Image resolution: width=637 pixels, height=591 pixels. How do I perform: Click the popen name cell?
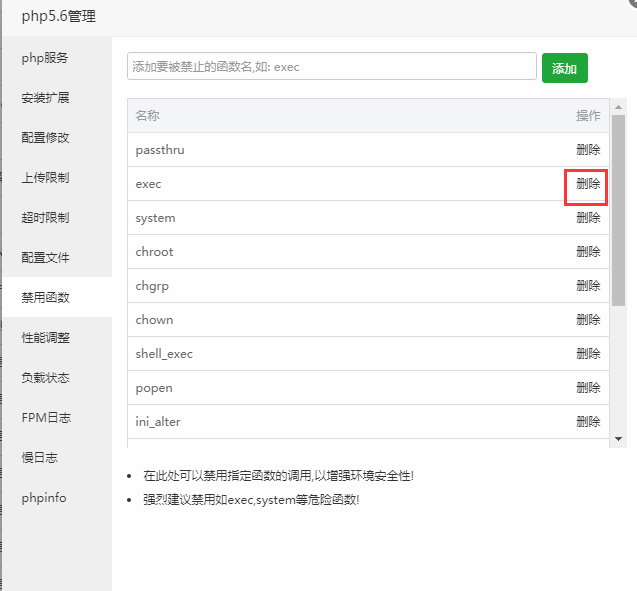pyautogui.click(x=154, y=389)
